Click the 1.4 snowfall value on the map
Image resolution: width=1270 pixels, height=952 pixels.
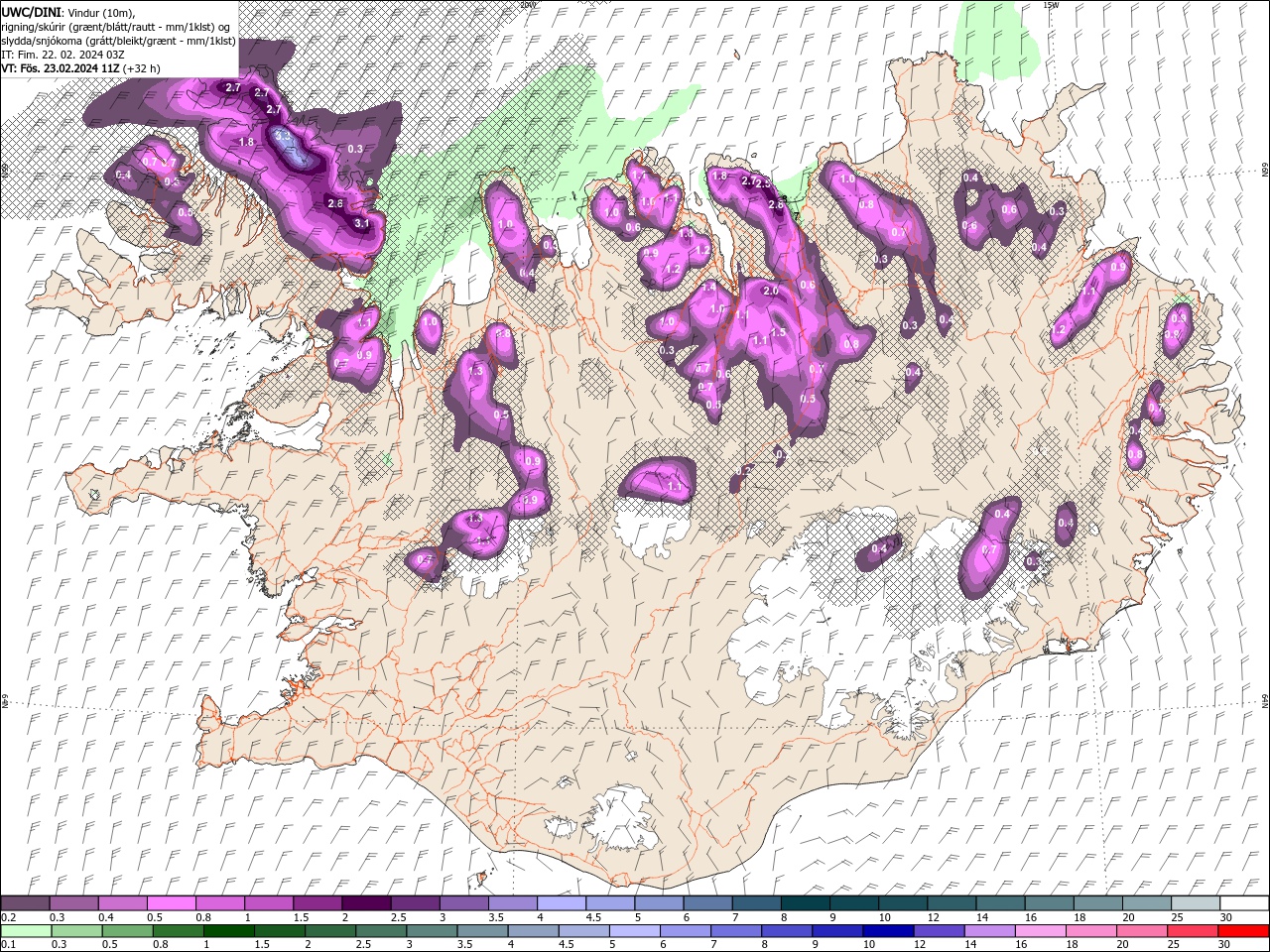(708, 288)
